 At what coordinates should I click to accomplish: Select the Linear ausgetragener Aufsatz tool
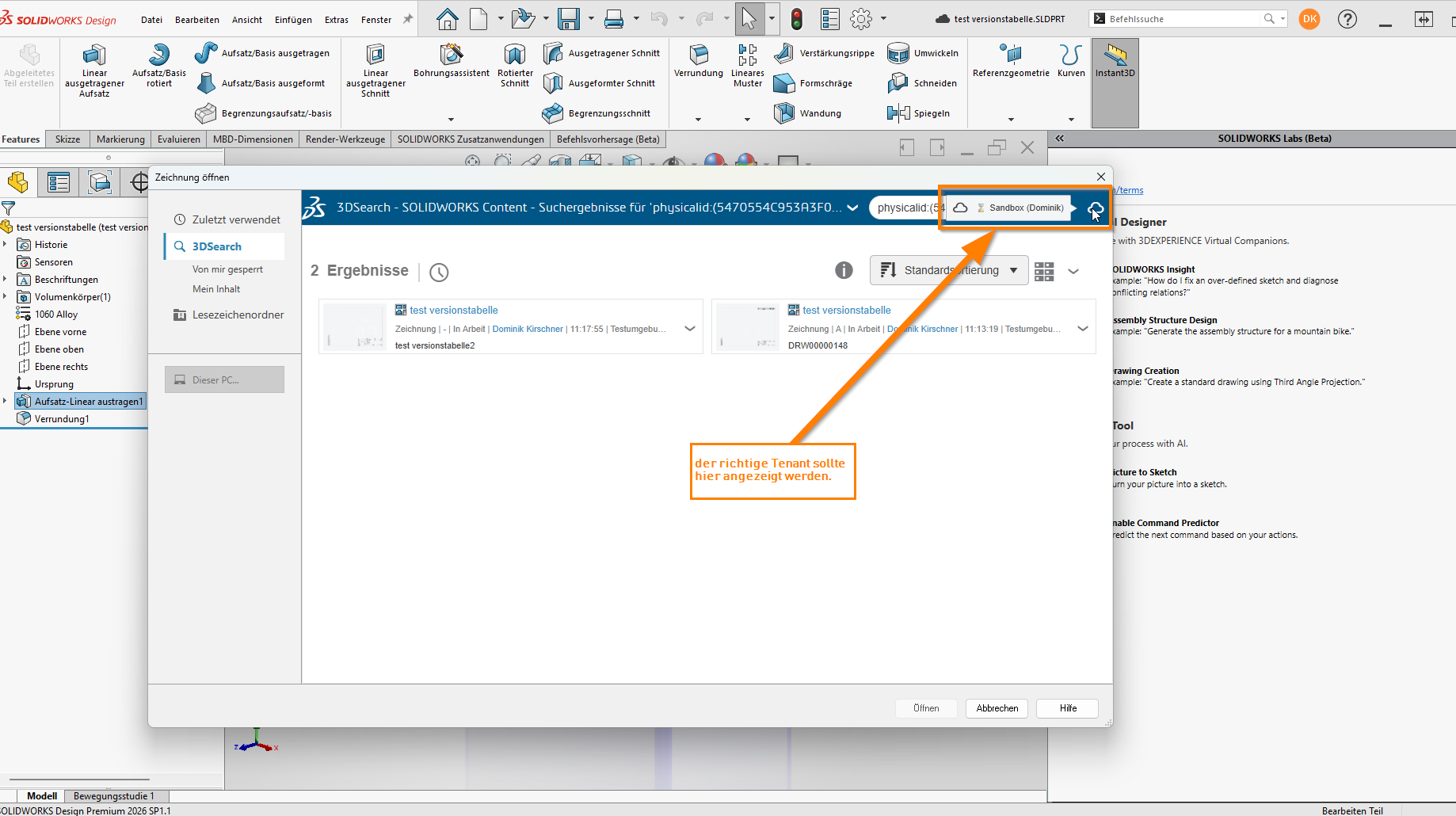click(94, 71)
